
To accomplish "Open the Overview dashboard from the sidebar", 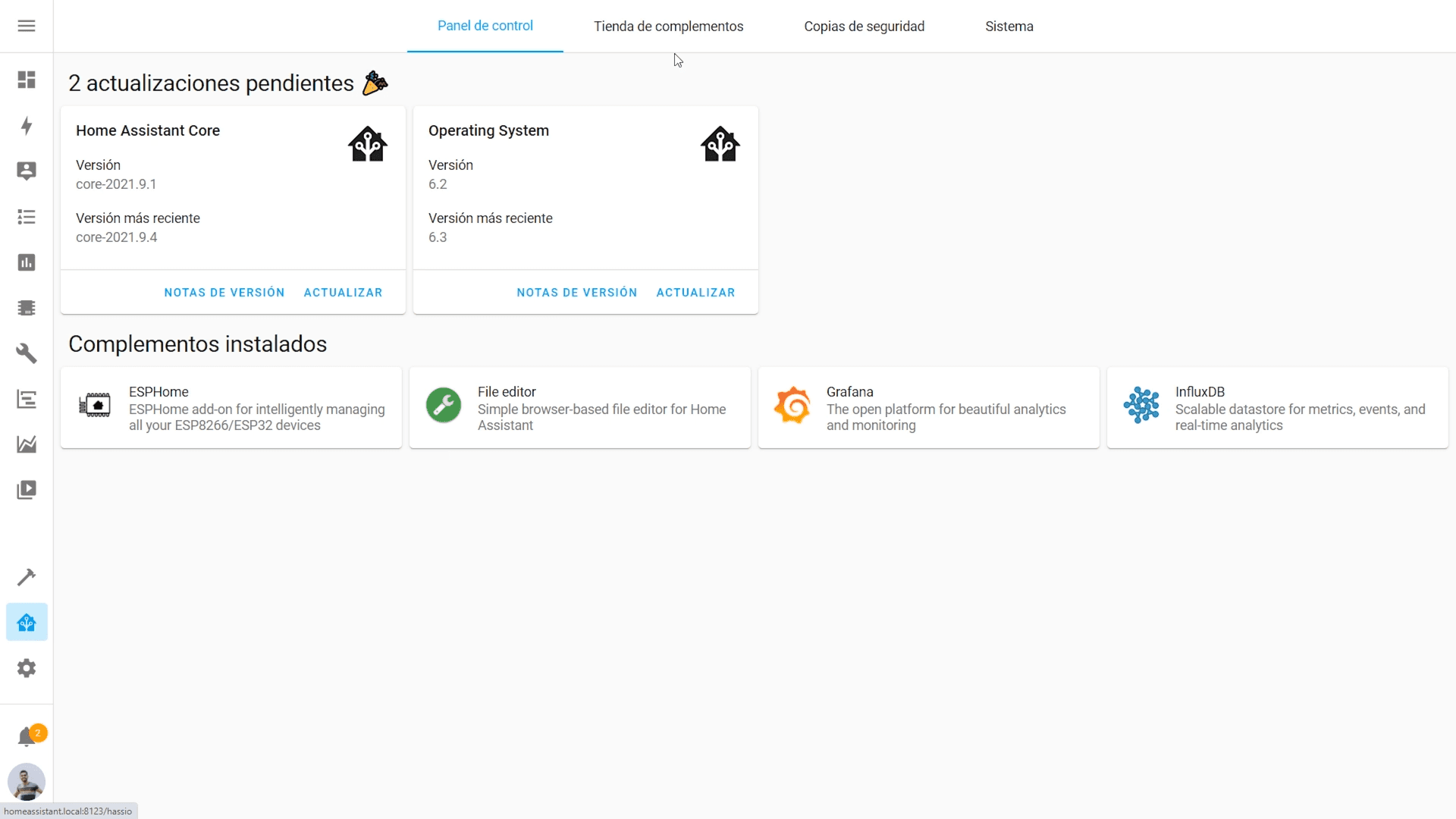I will (x=27, y=80).
